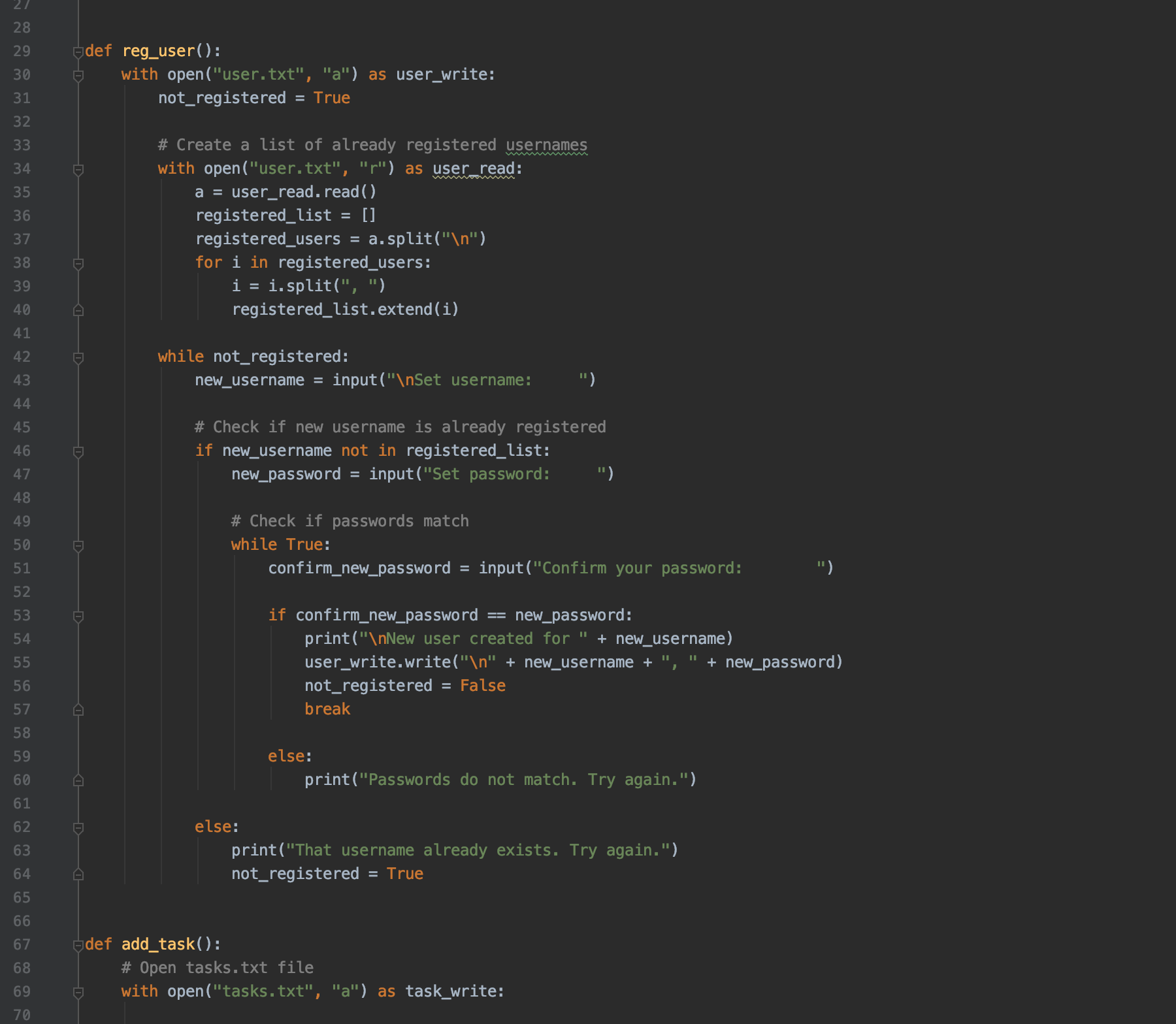Viewport: 1176px width, 1024px height.
Task: Click the add_task function name
Action: 159,944
